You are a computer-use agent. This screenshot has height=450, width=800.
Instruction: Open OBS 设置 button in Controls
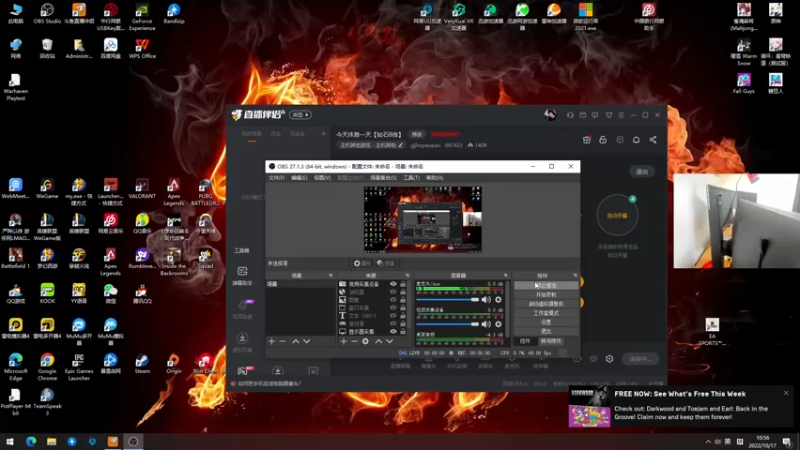(546, 322)
